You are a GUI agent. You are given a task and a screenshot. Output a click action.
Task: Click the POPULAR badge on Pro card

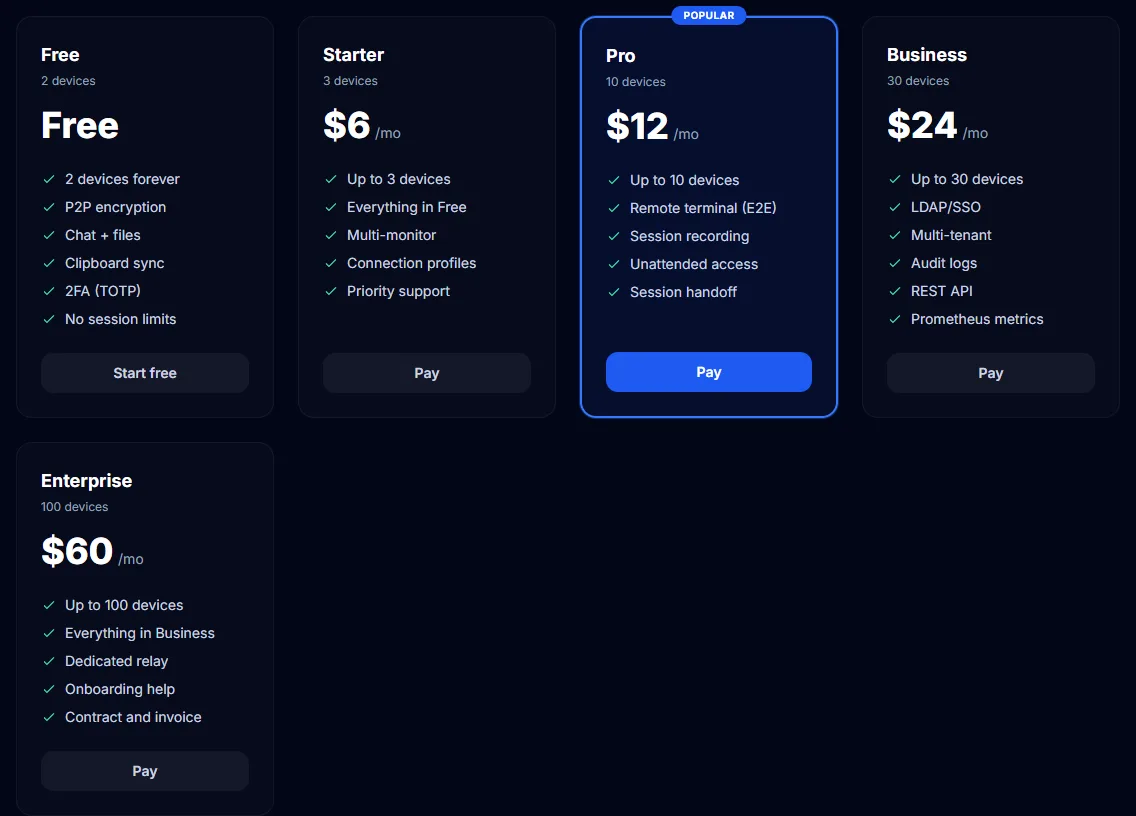(709, 15)
